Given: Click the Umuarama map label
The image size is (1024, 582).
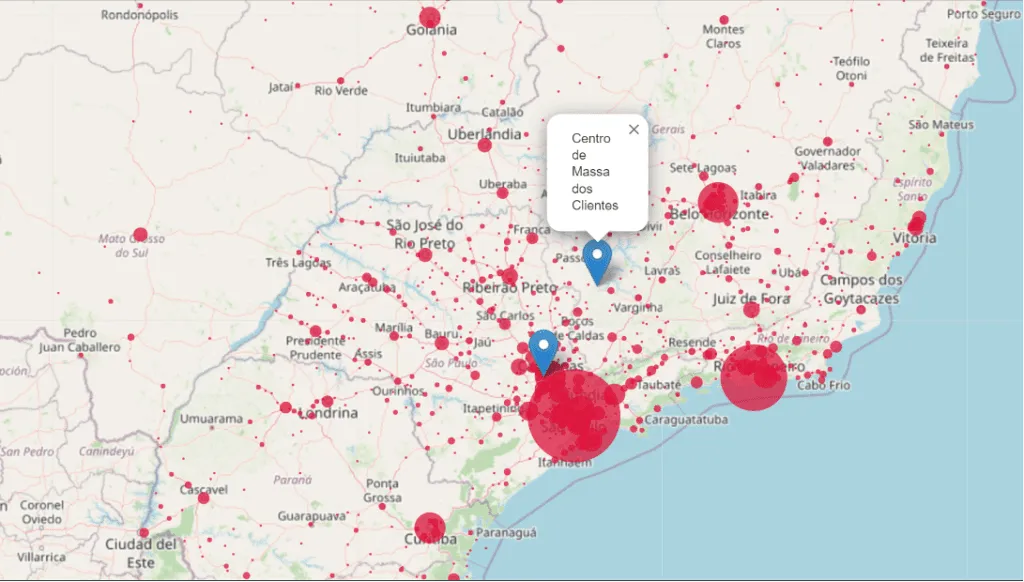Looking at the screenshot, I should 211,419.
